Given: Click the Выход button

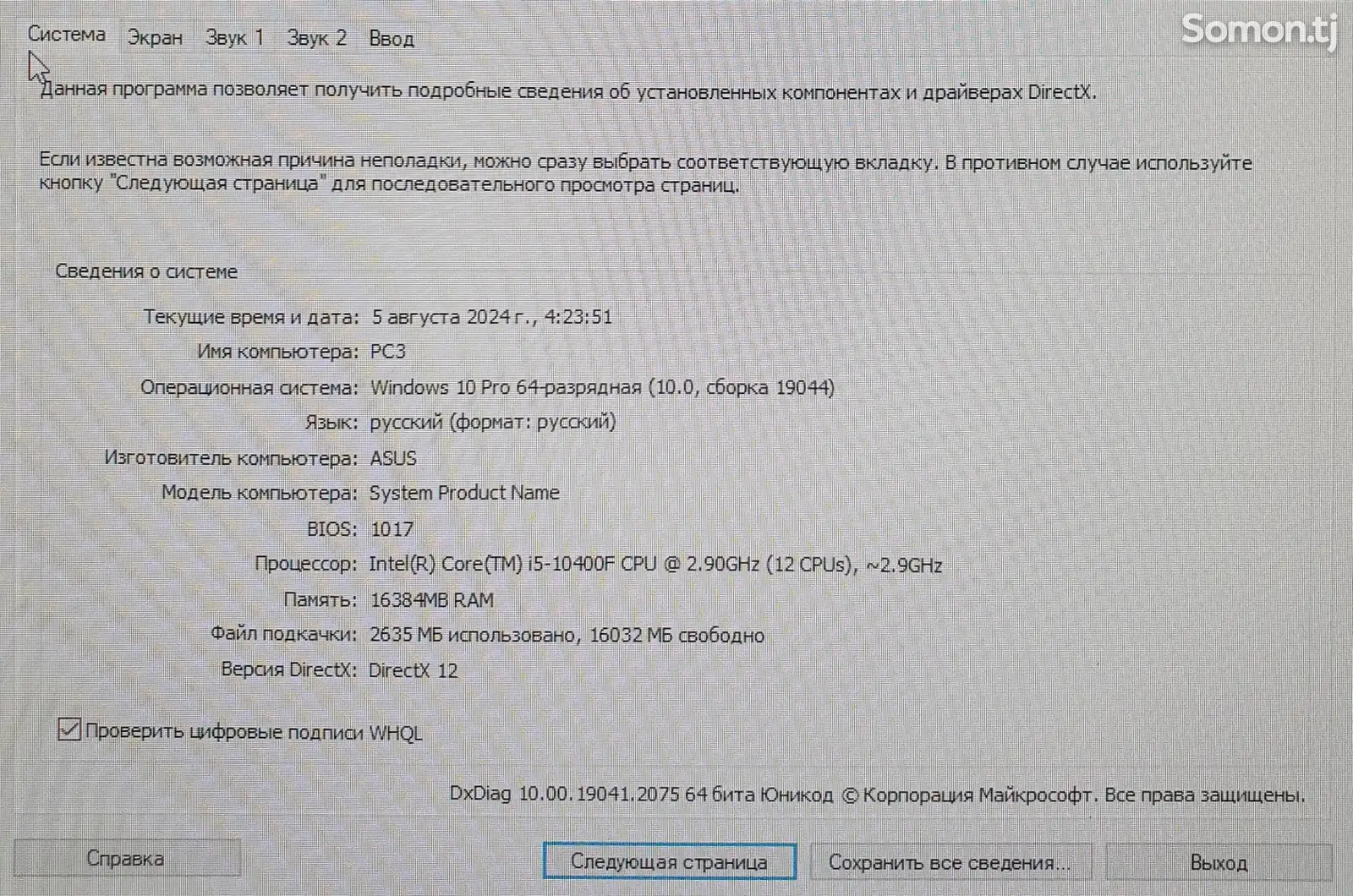Looking at the screenshot, I should [1219, 862].
